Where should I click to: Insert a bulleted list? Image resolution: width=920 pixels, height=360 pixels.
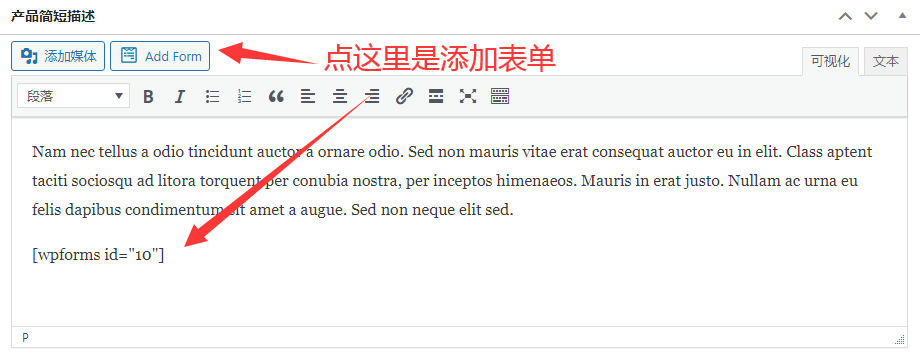pyautogui.click(x=212, y=97)
